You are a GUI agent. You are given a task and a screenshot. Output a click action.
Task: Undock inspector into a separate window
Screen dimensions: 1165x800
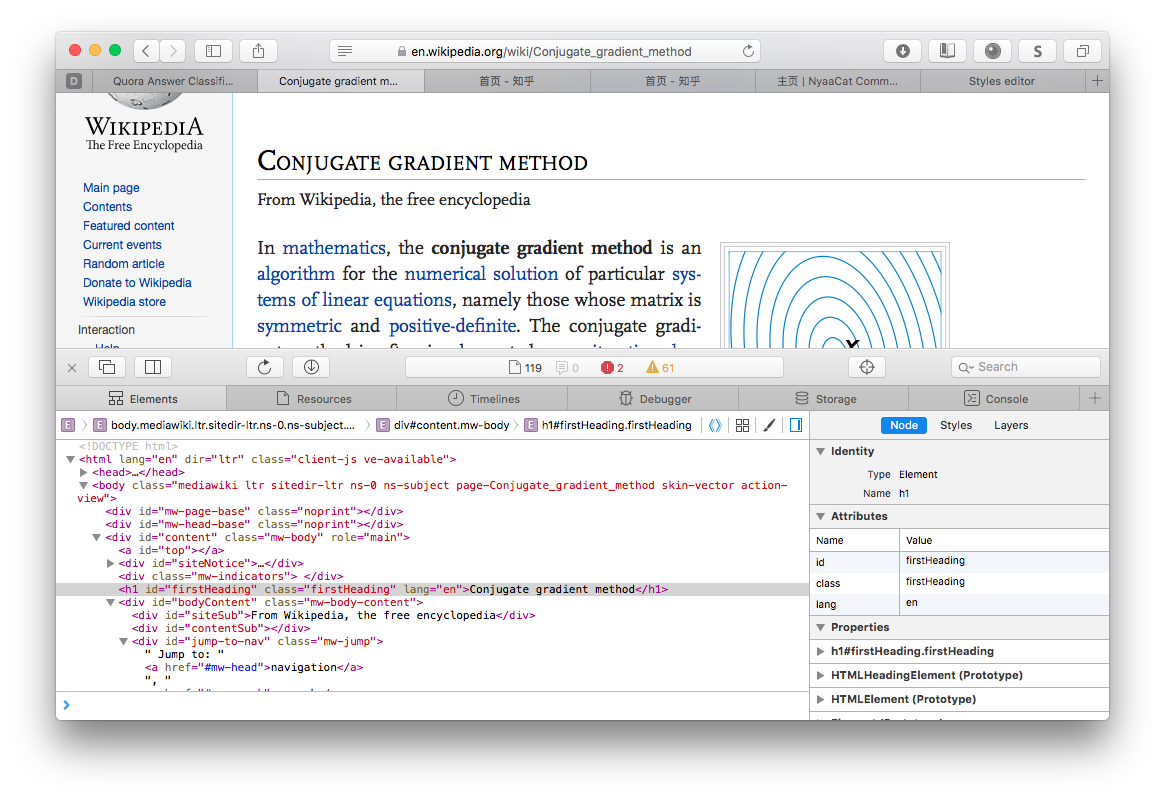pos(108,367)
